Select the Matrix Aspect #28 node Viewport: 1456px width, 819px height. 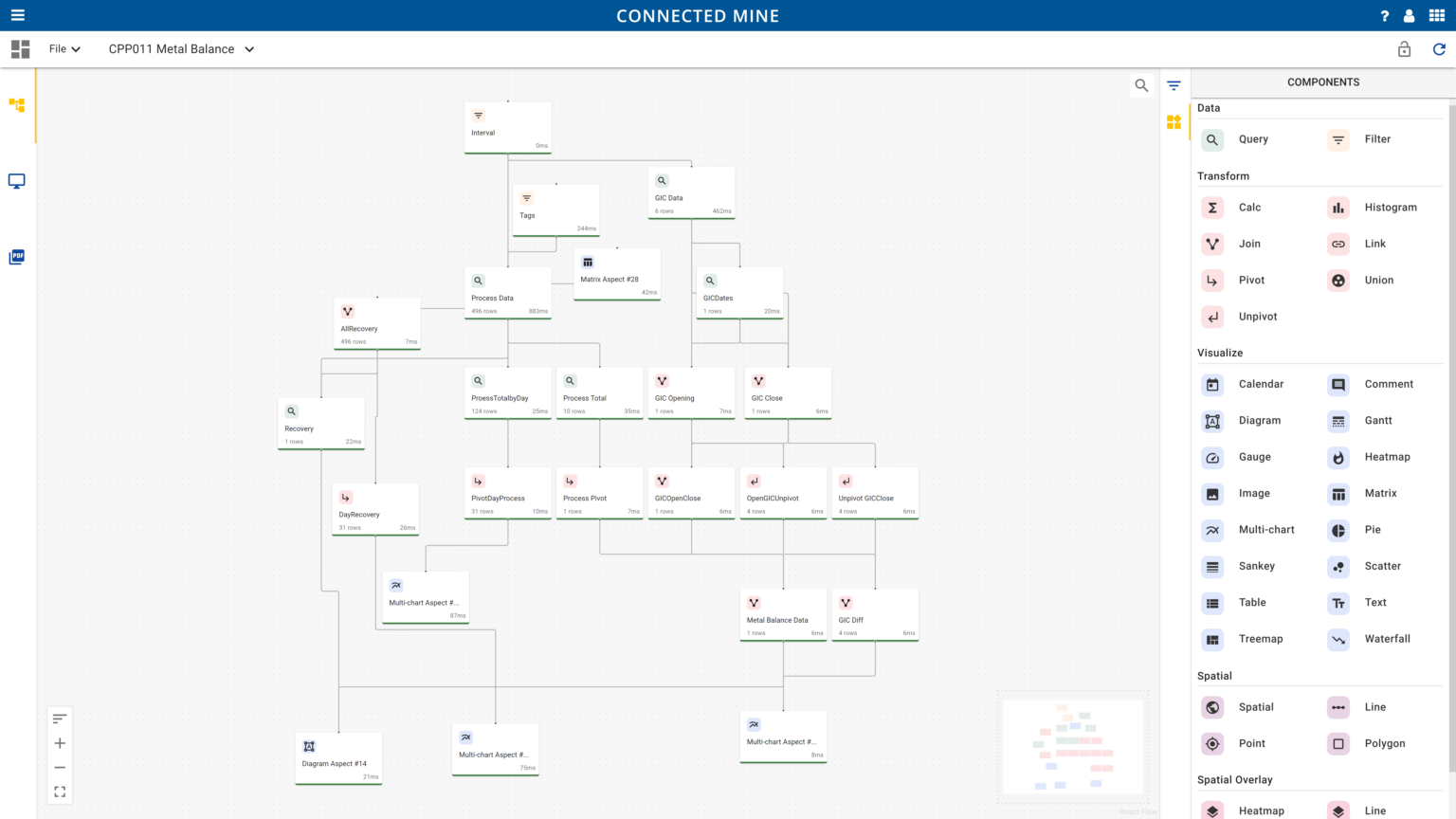click(617, 274)
